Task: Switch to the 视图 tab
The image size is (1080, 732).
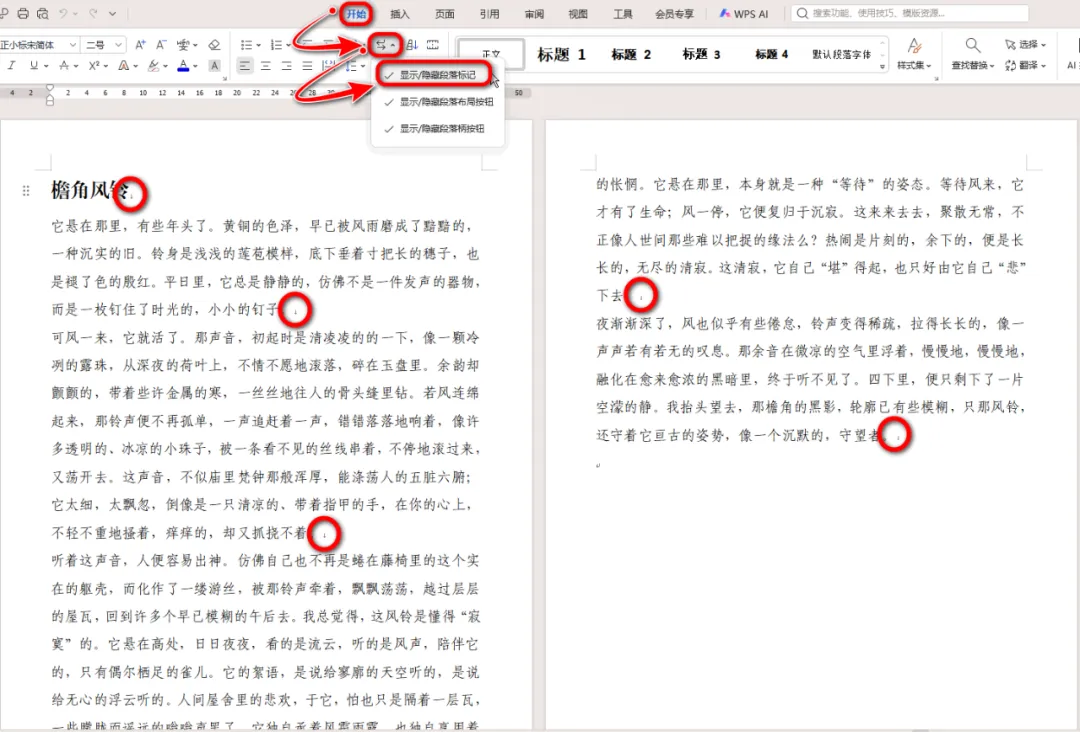Action: point(578,14)
